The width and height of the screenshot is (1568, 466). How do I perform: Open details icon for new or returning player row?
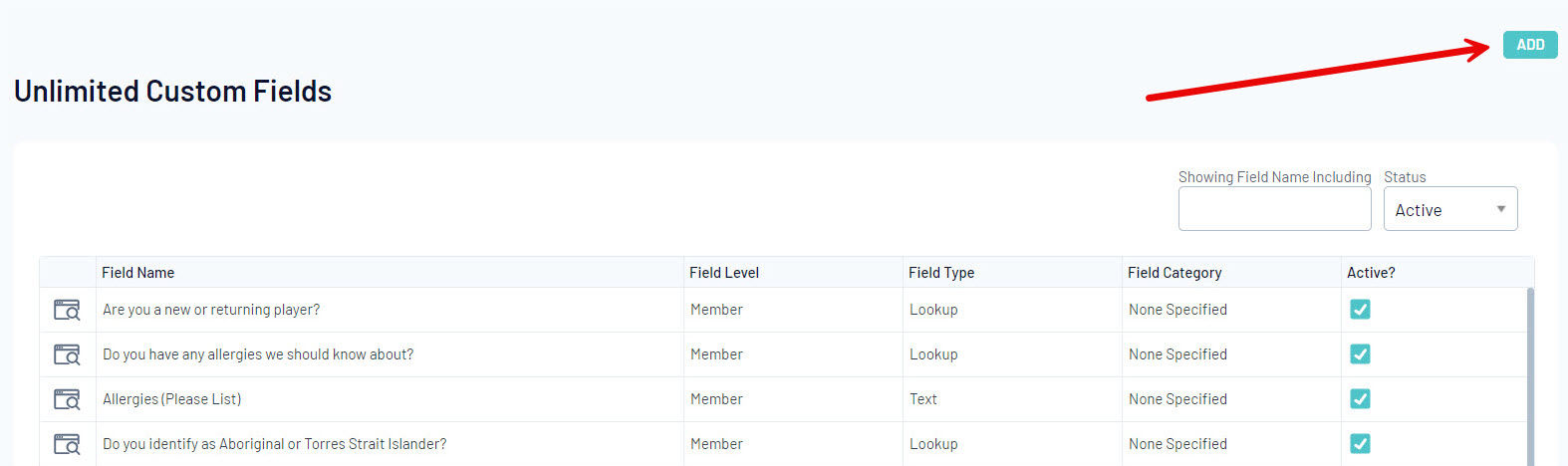(67, 310)
